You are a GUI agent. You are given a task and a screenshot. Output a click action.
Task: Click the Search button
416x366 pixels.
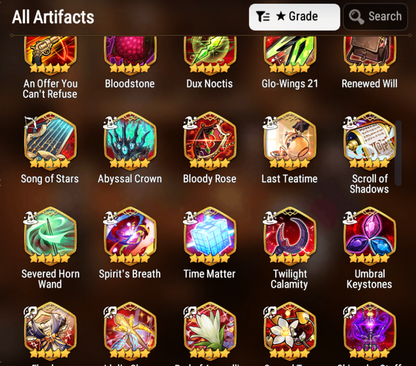point(376,17)
